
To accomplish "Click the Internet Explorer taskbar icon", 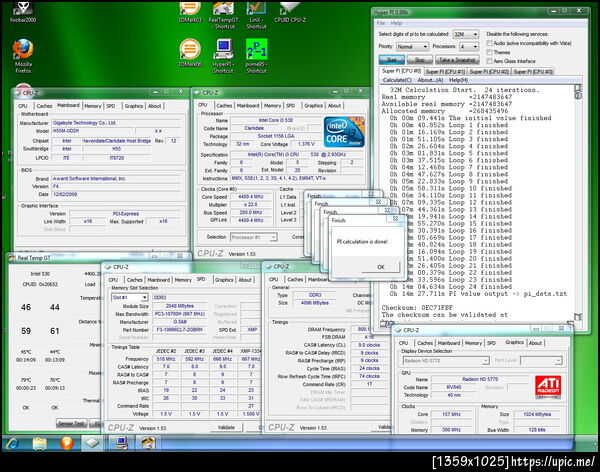I will click(13, 443).
